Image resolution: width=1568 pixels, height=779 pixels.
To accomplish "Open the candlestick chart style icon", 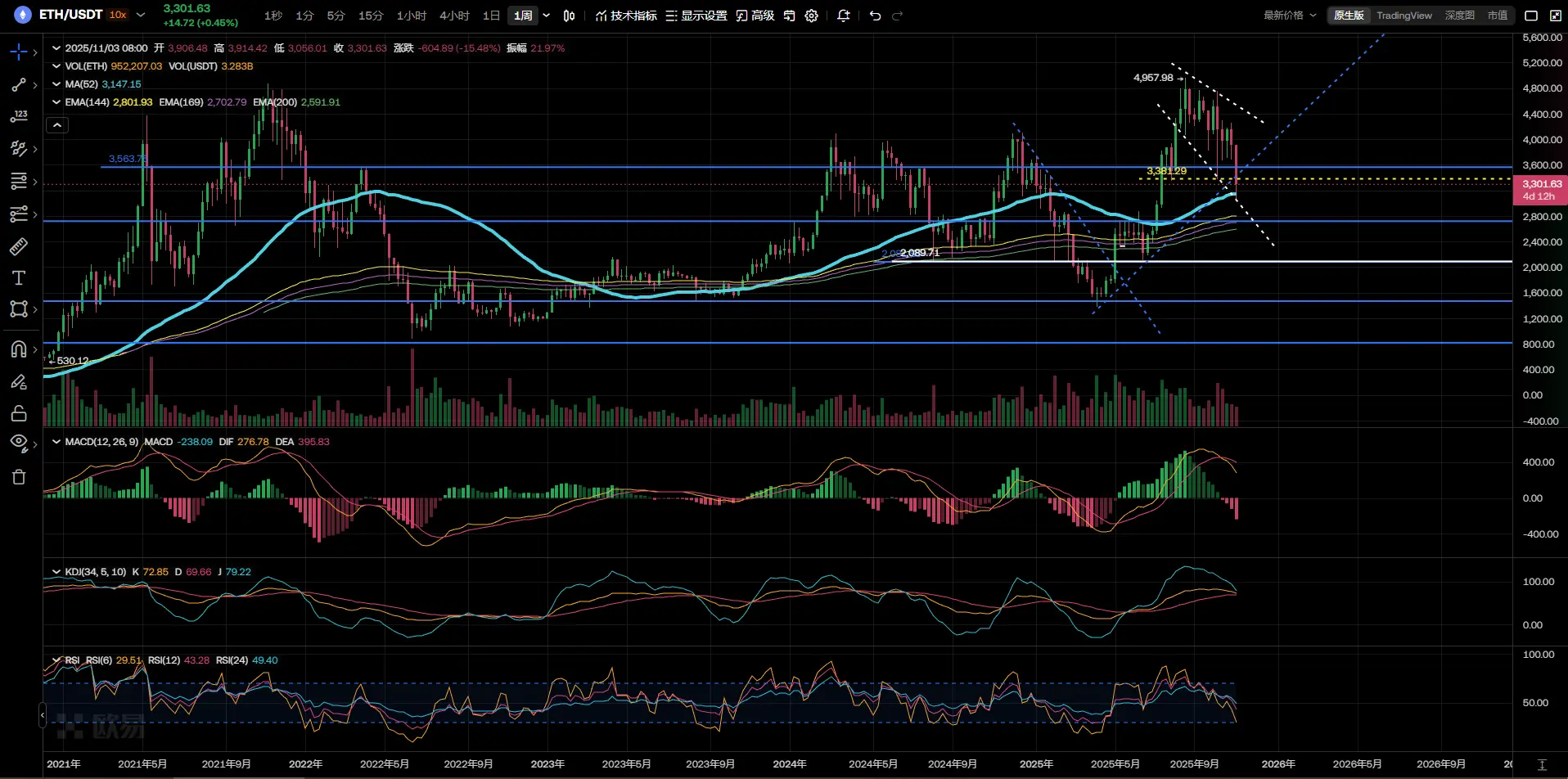I will (569, 16).
